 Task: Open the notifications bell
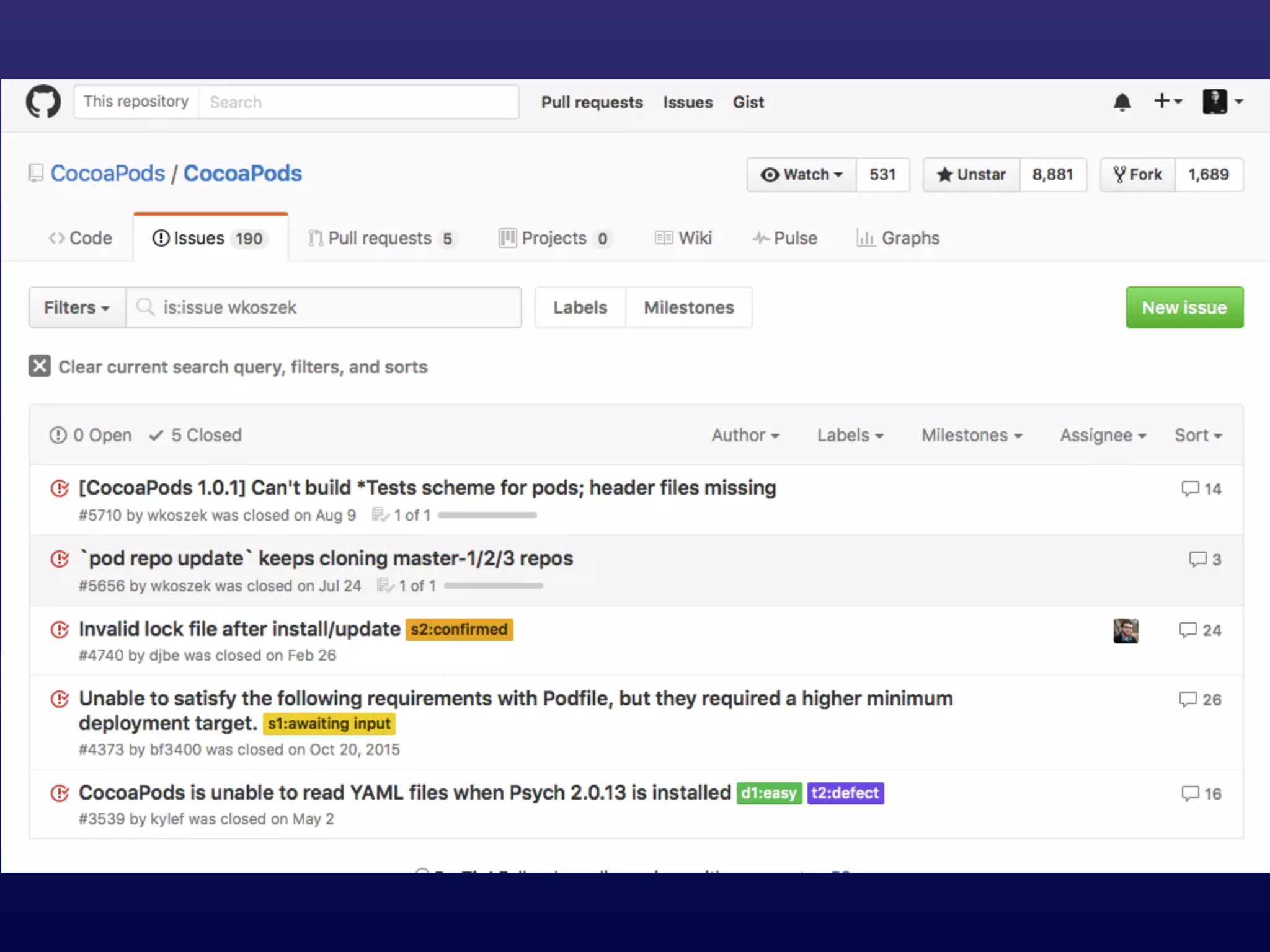(1122, 102)
